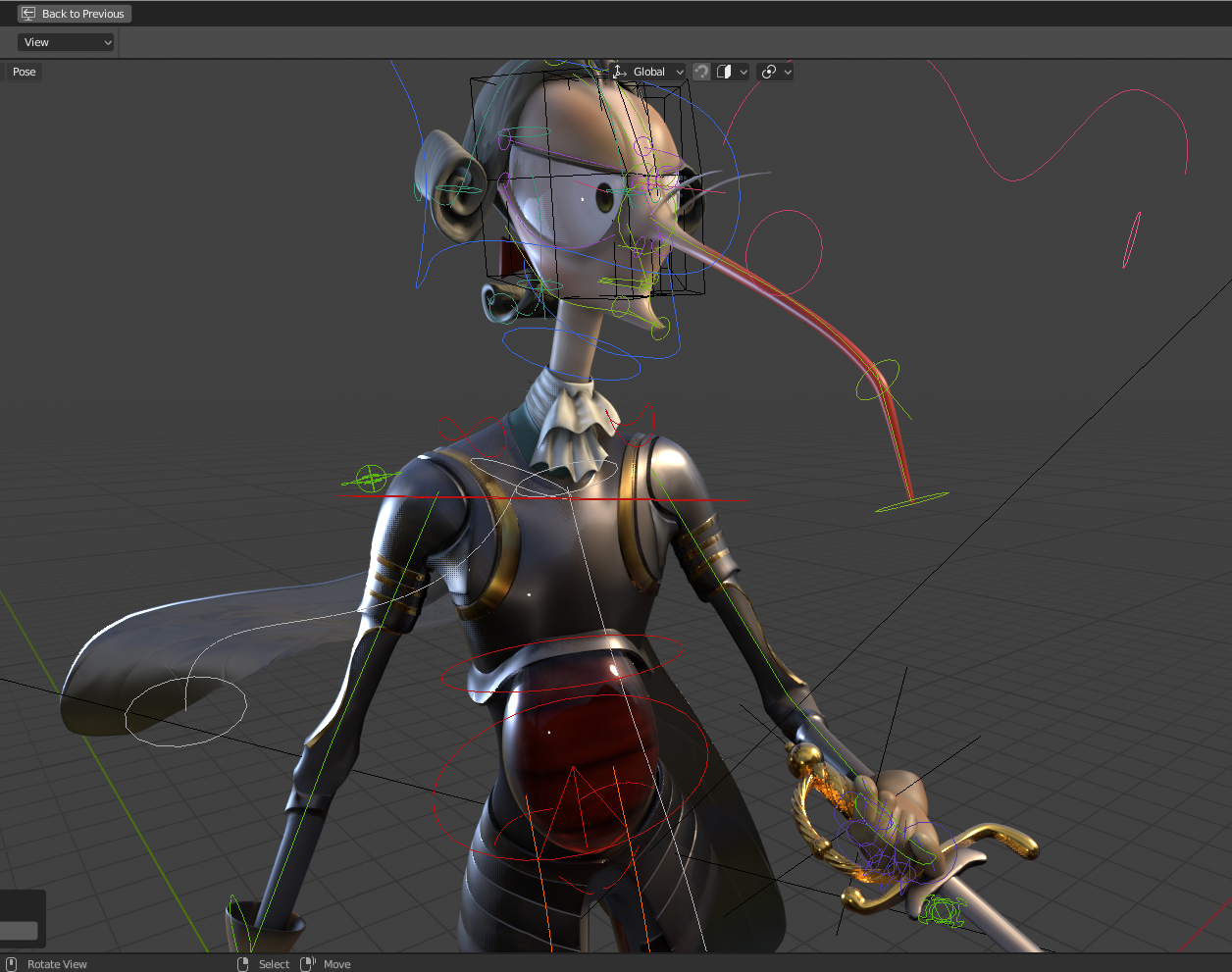Click the Move mouse icon in status bar
1232x972 pixels.
pos(308,964)
